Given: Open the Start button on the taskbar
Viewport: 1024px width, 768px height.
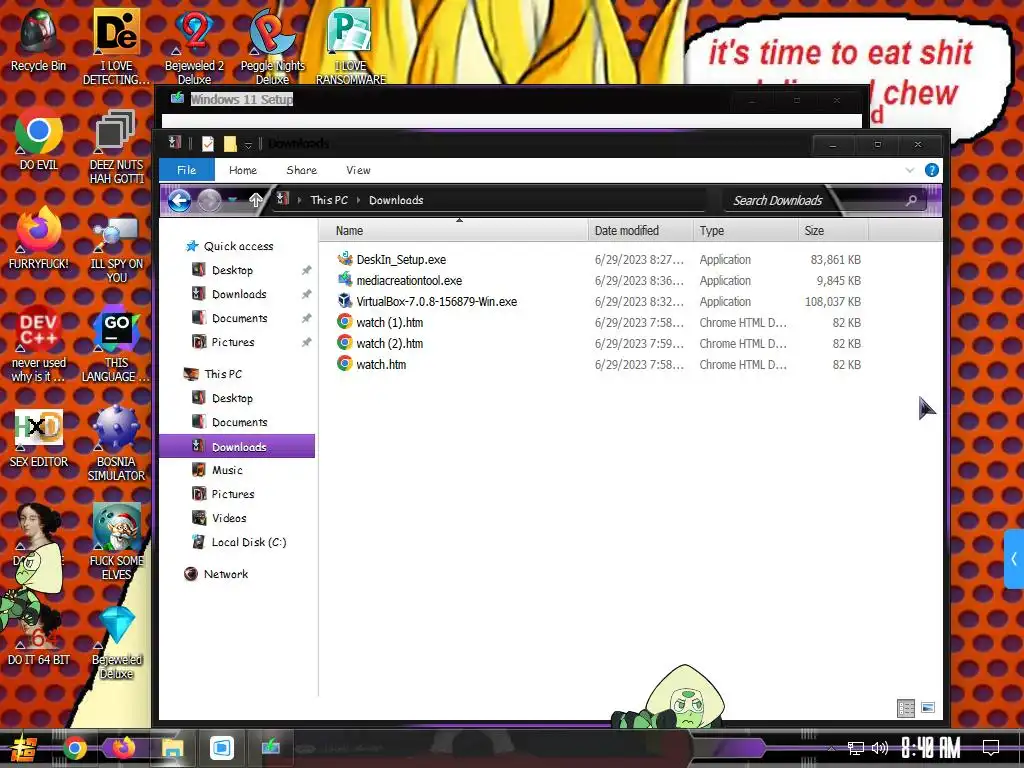Looking at the screenshot, I should click(22, 748).
